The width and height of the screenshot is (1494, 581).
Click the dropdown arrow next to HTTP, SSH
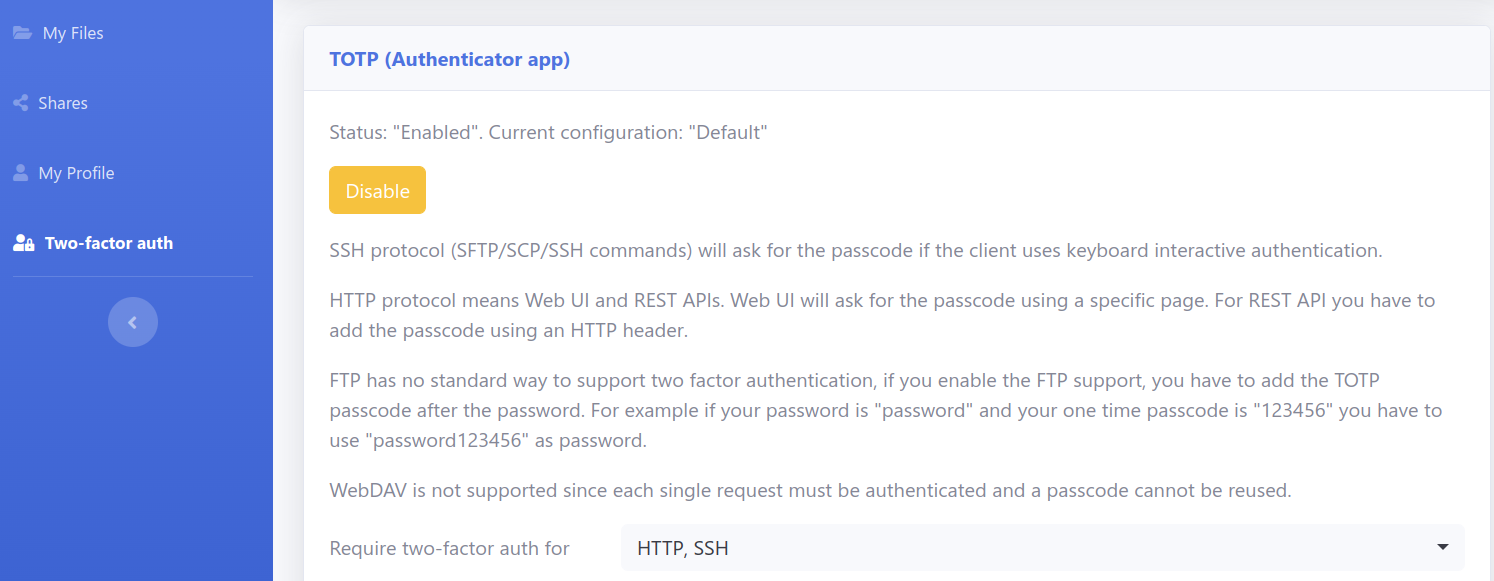[1442, 547]
